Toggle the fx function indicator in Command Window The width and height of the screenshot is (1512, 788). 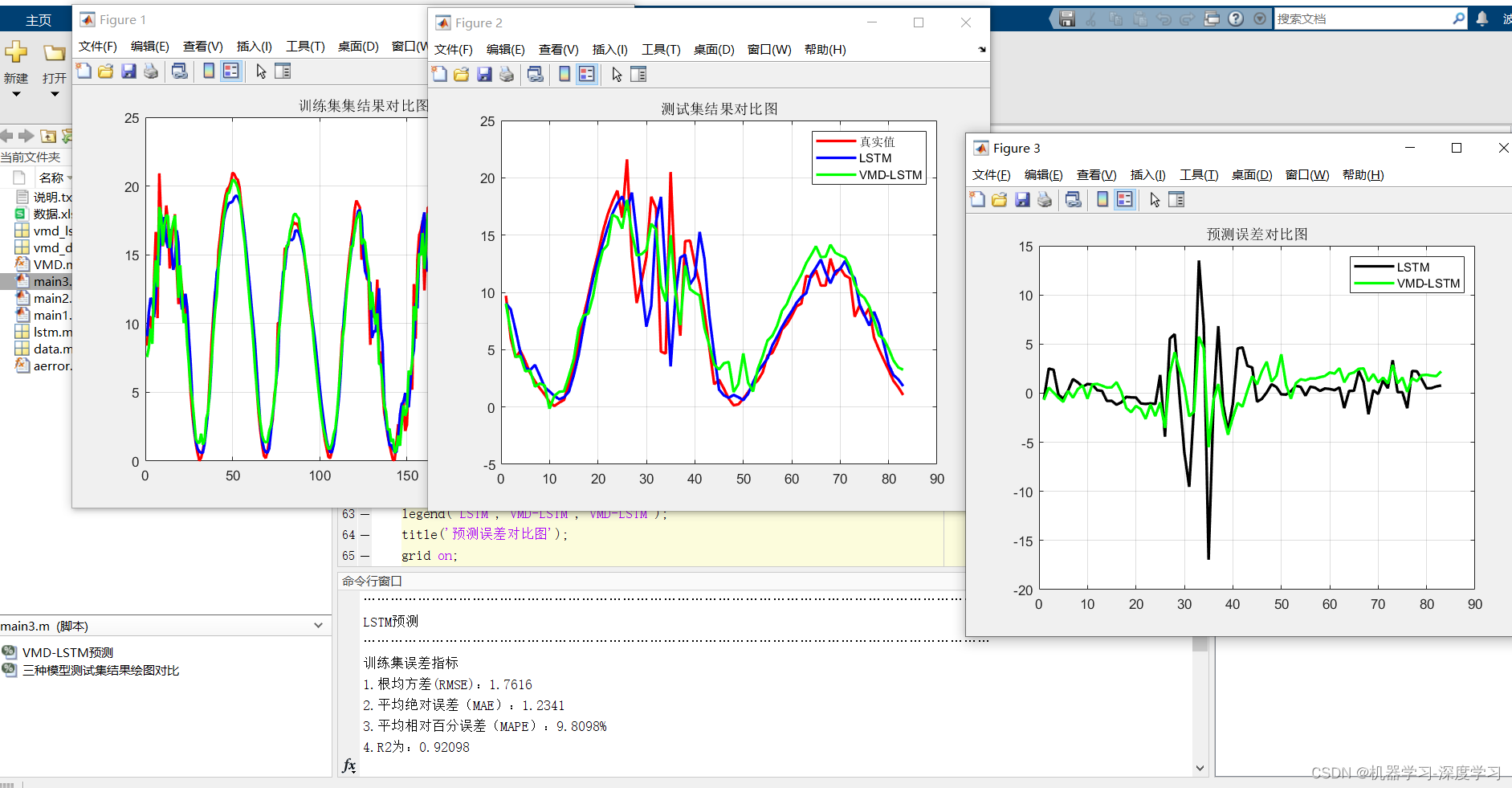click(x=348, y=767)
